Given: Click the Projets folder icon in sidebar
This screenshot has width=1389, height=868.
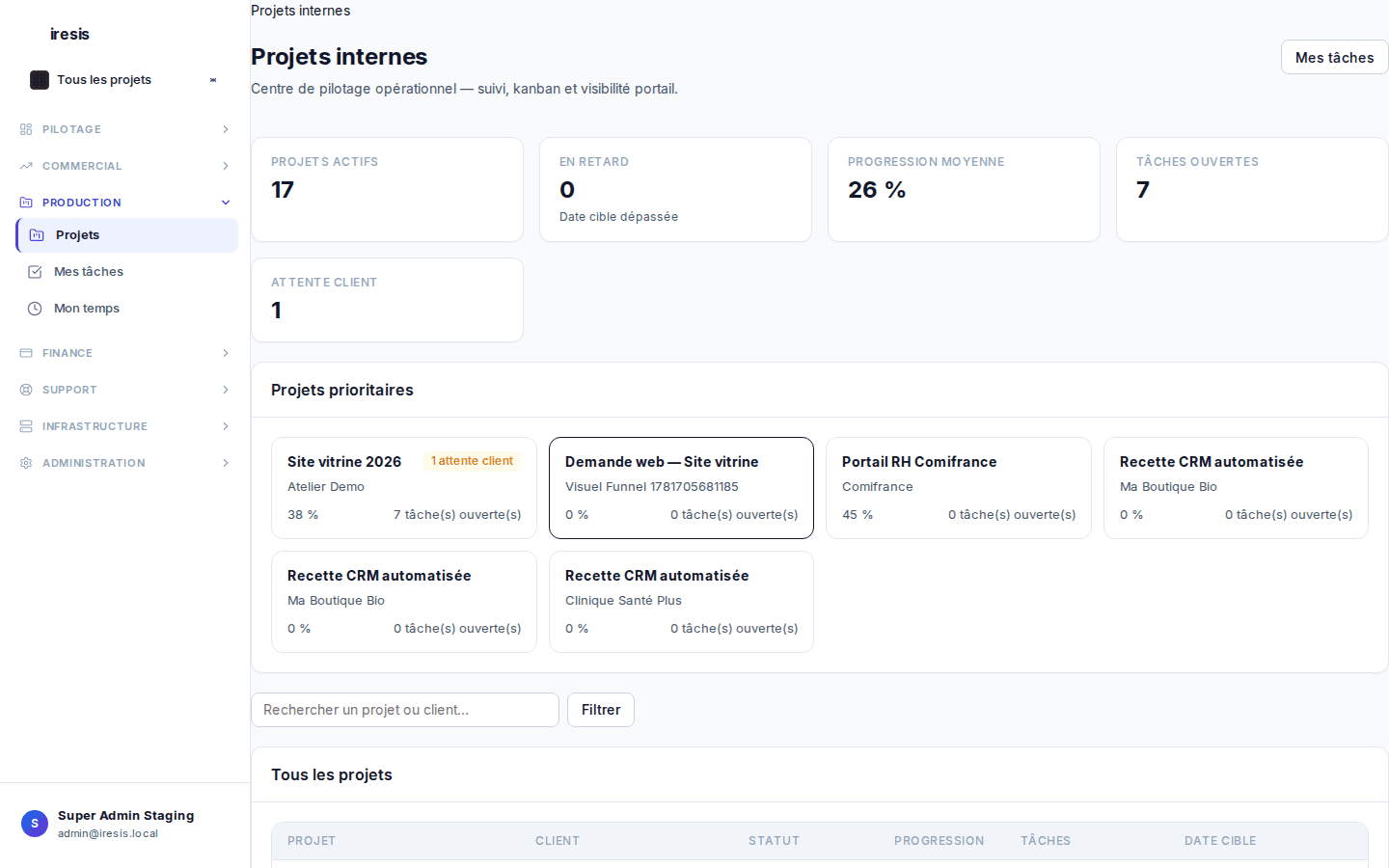Looking at the screenshot, I should (37, 235).
